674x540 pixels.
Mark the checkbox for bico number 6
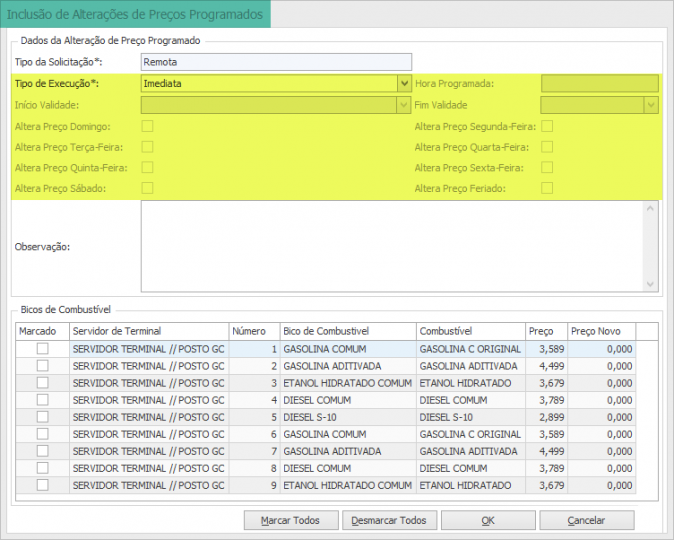pyautogui.click(x=43, y=433)
